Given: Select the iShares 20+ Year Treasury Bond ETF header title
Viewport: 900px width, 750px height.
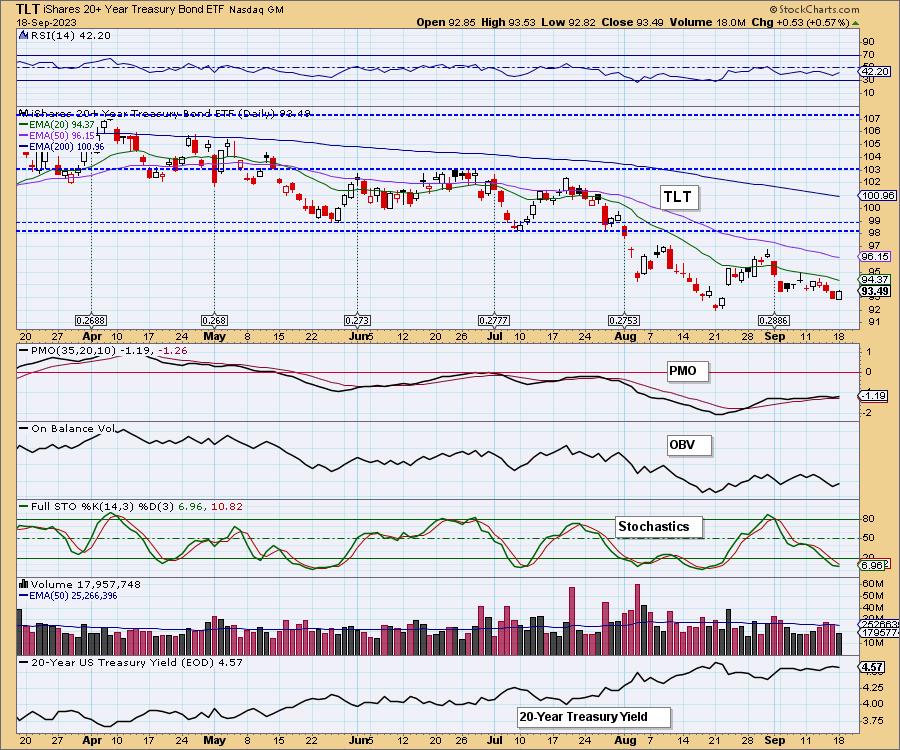Looking at the screenshot, I should [134, 10].
